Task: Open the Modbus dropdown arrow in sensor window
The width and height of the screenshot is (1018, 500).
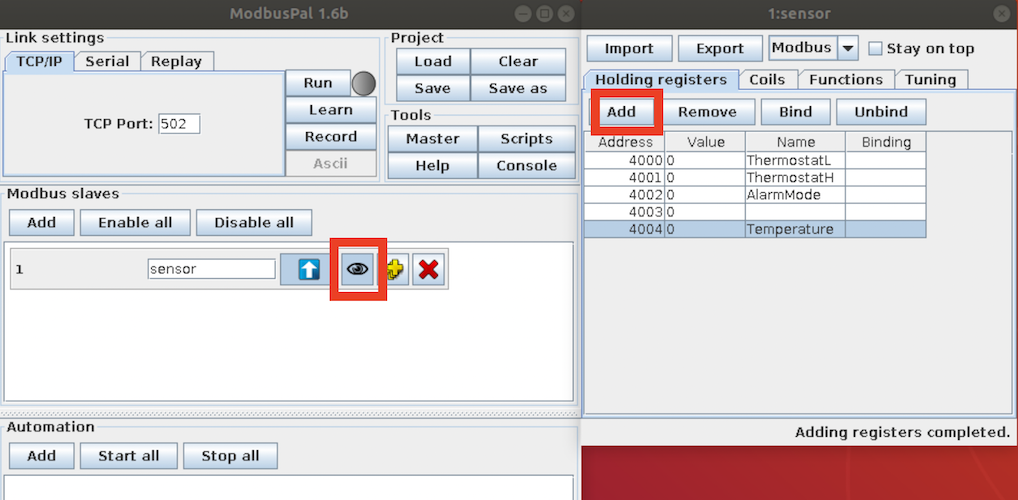Action: 847,48
